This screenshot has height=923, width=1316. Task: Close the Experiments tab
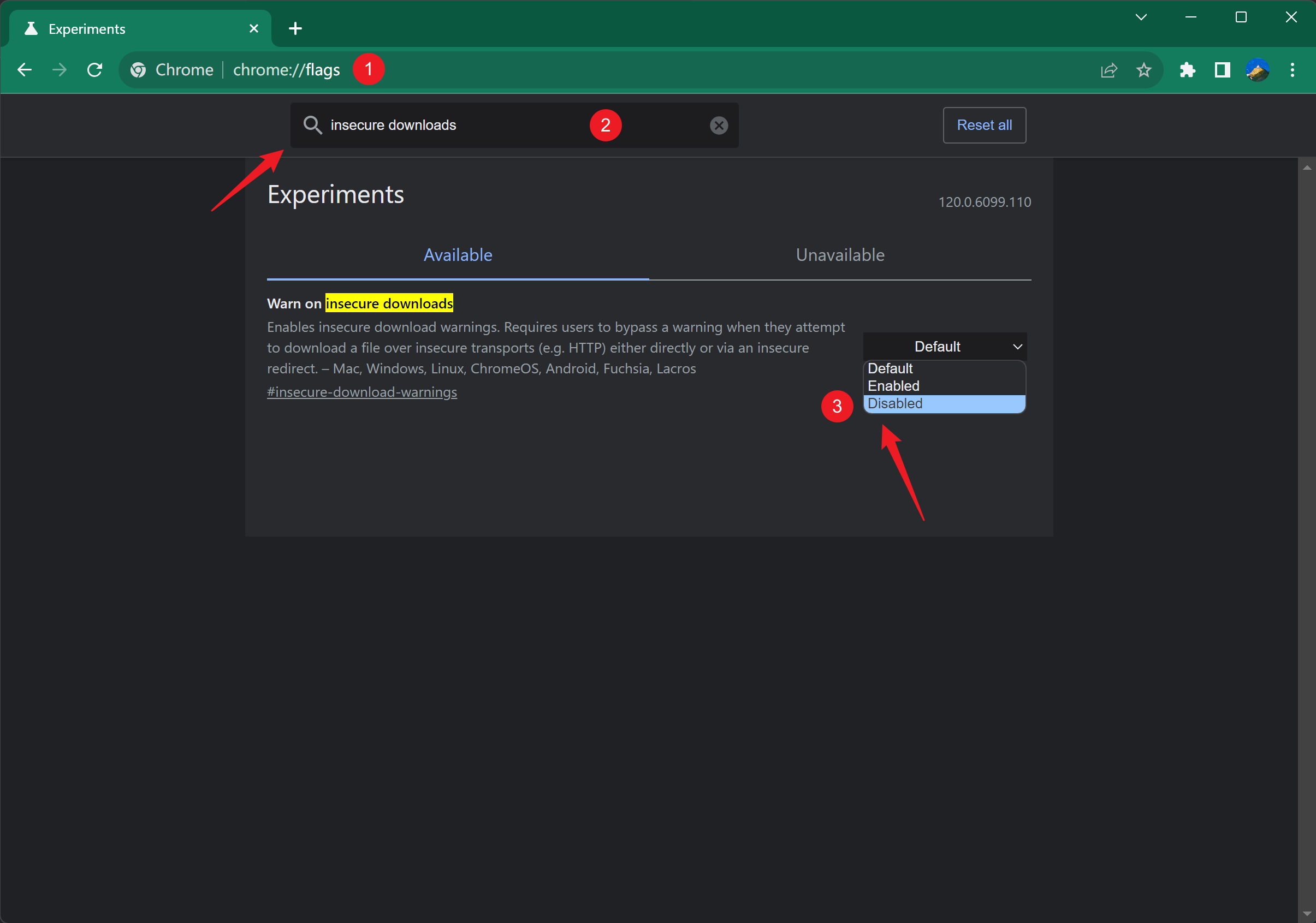tap(254, 28)
